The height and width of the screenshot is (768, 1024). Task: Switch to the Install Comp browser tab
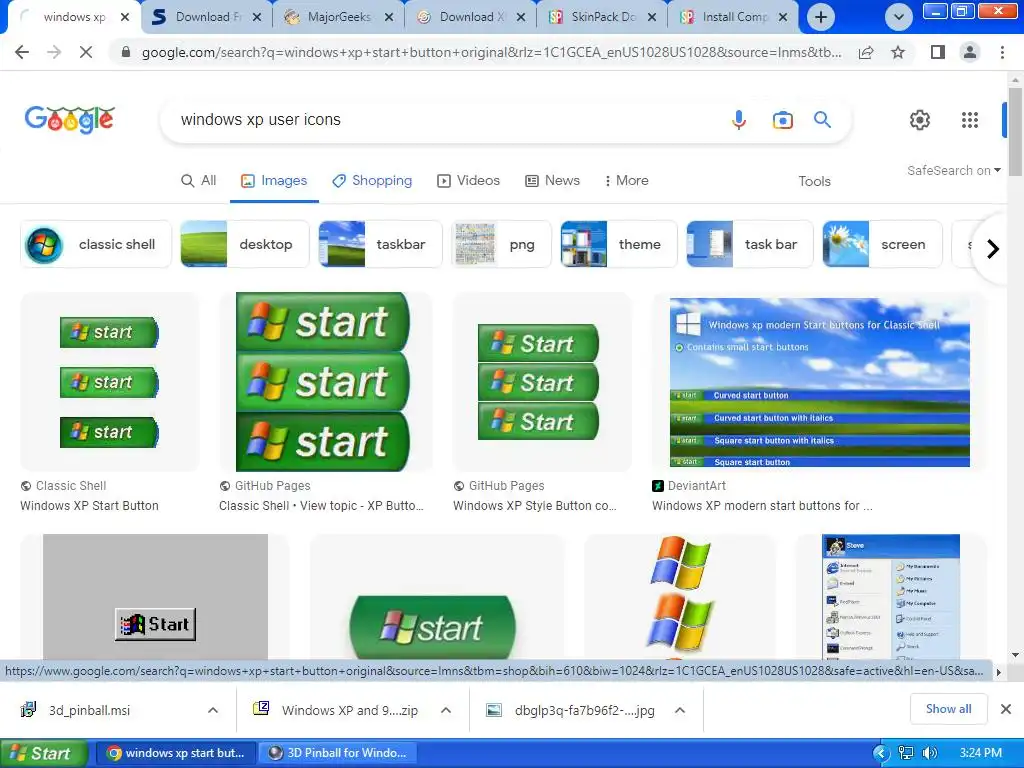(734, 17)
